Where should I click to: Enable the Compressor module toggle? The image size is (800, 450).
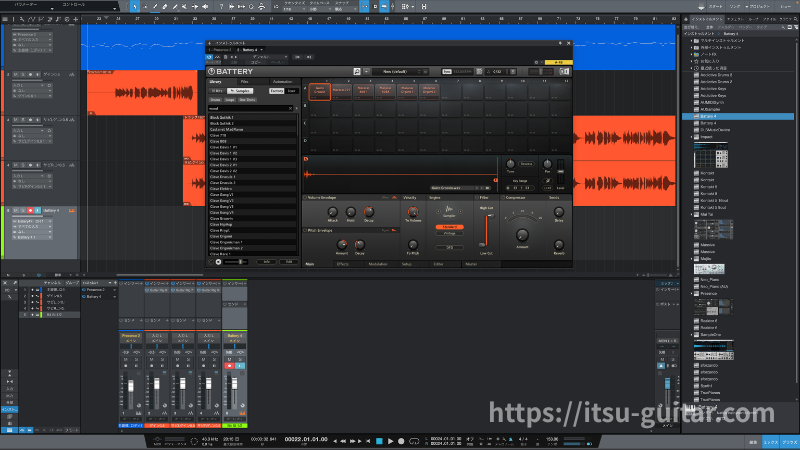pos(503,197)
